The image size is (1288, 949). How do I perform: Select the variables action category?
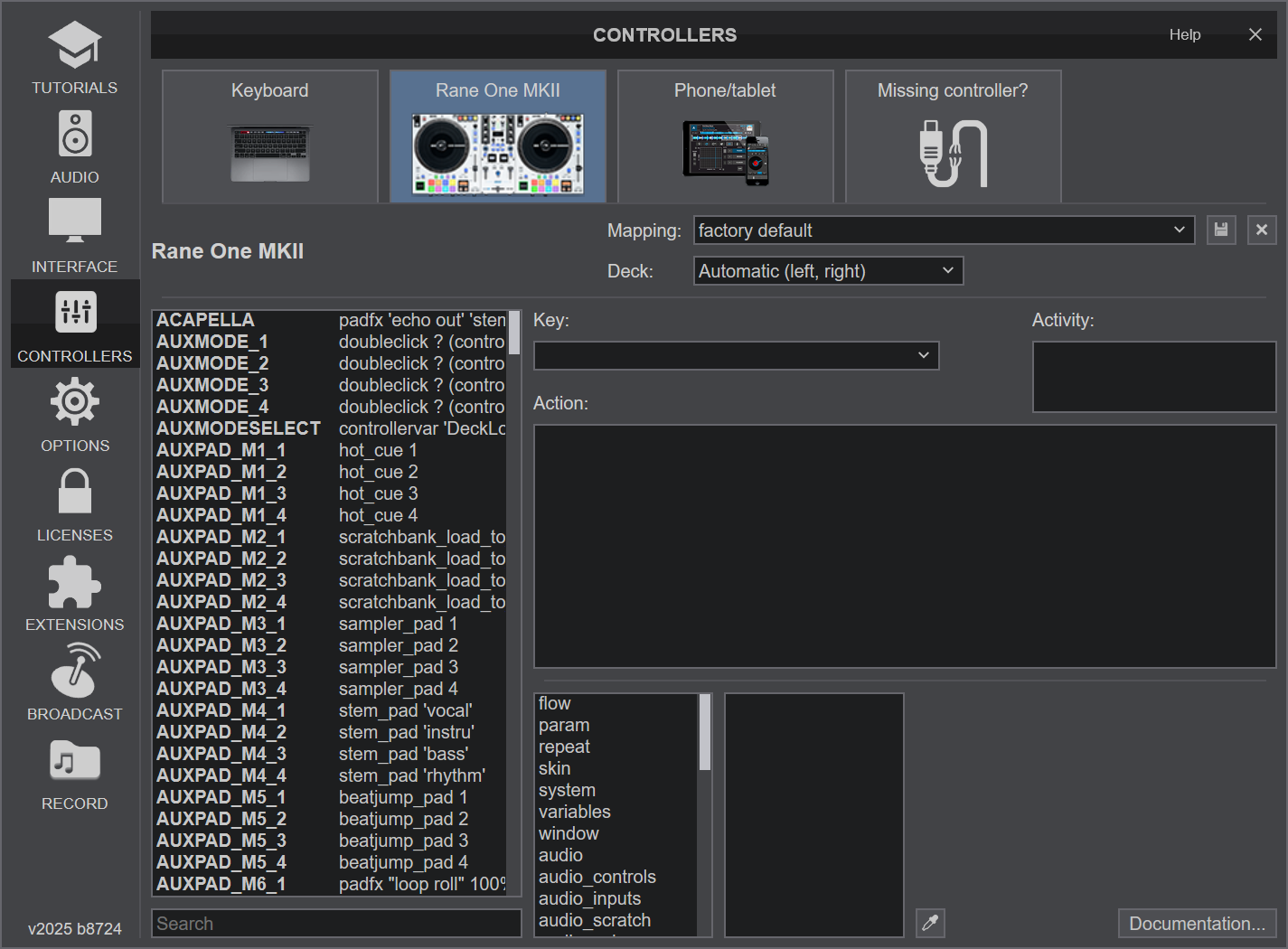click(x=616, y=812)
